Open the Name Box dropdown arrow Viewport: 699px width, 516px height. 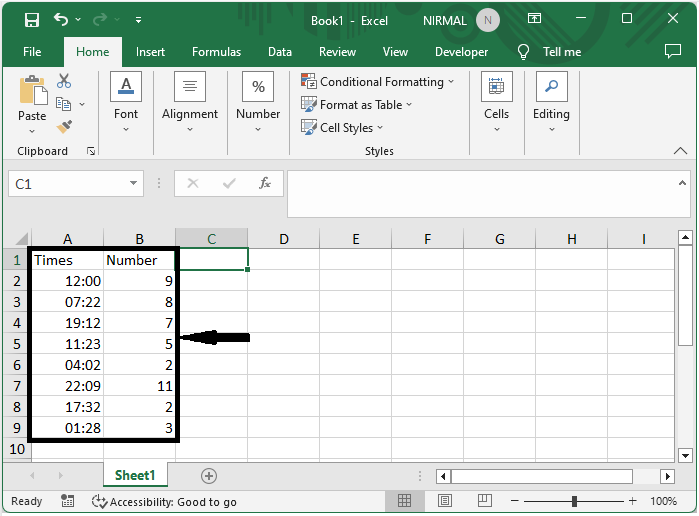click(133, 183)
